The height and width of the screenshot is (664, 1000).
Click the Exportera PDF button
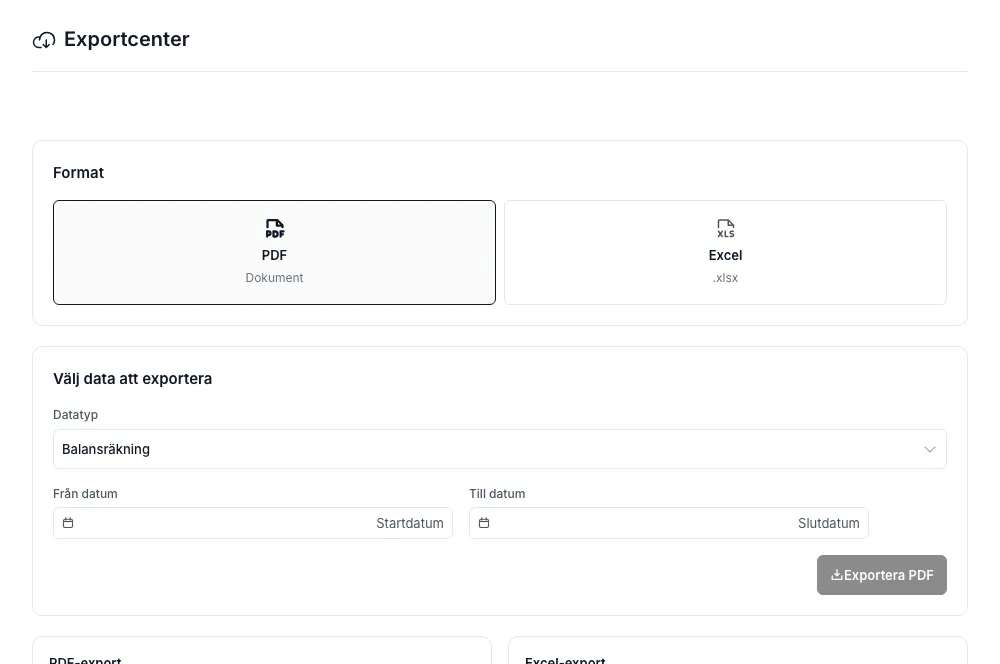[x=881, y=575]
